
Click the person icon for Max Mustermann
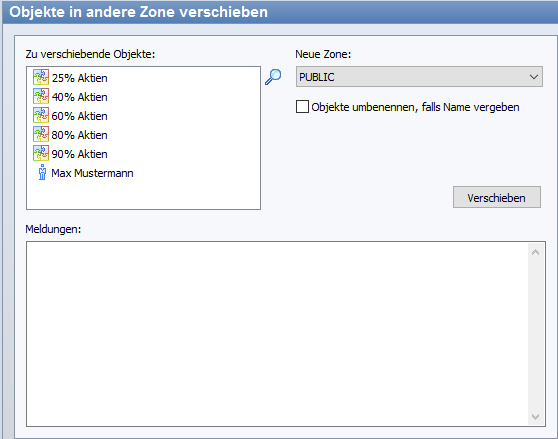(42, 172)
